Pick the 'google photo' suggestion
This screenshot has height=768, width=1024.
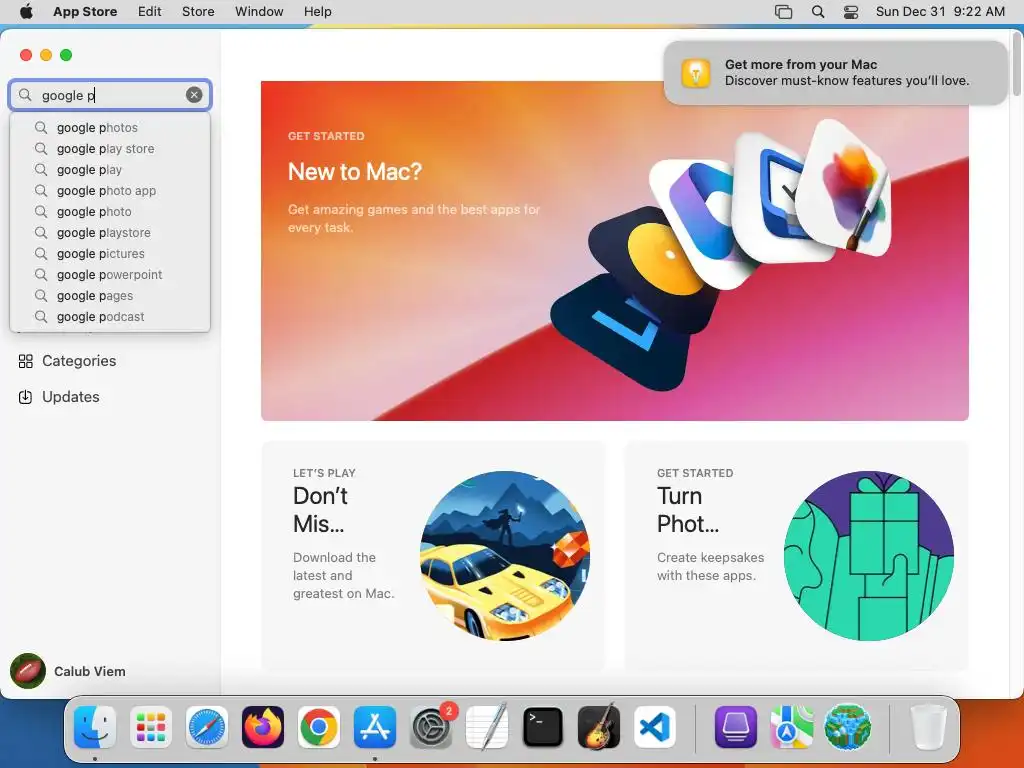point(110,211)
